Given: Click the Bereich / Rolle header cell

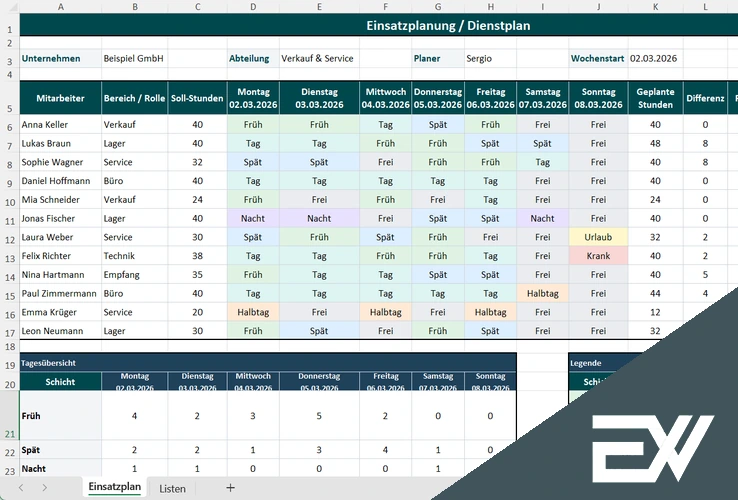Looking at the screenshot, I should click(x=134, y=98).
